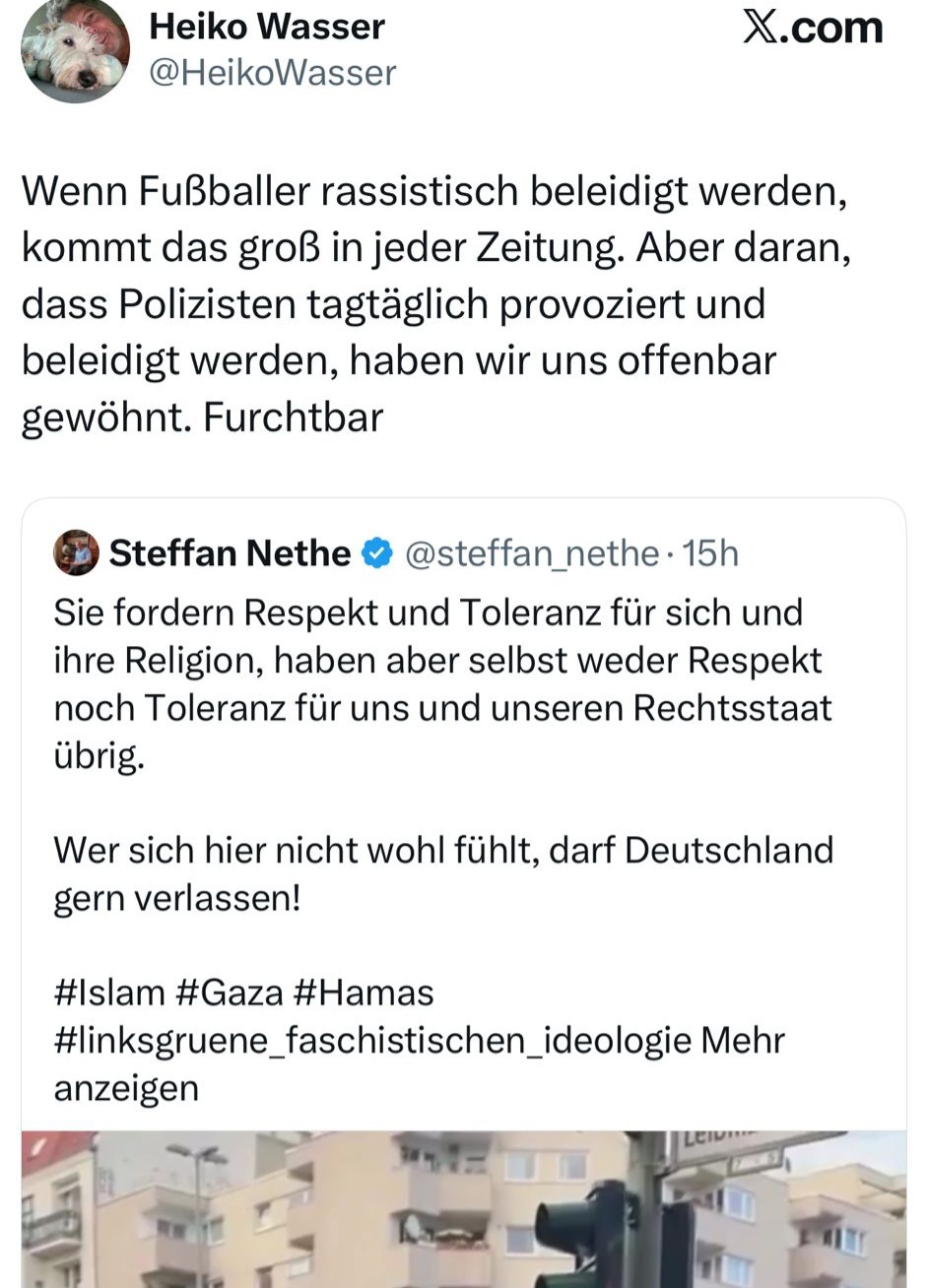This screenshot has width=928, height=1288.
Task: Click the quoted text starting 'Sie fordern Respekt'
Action: click(441, 683)
